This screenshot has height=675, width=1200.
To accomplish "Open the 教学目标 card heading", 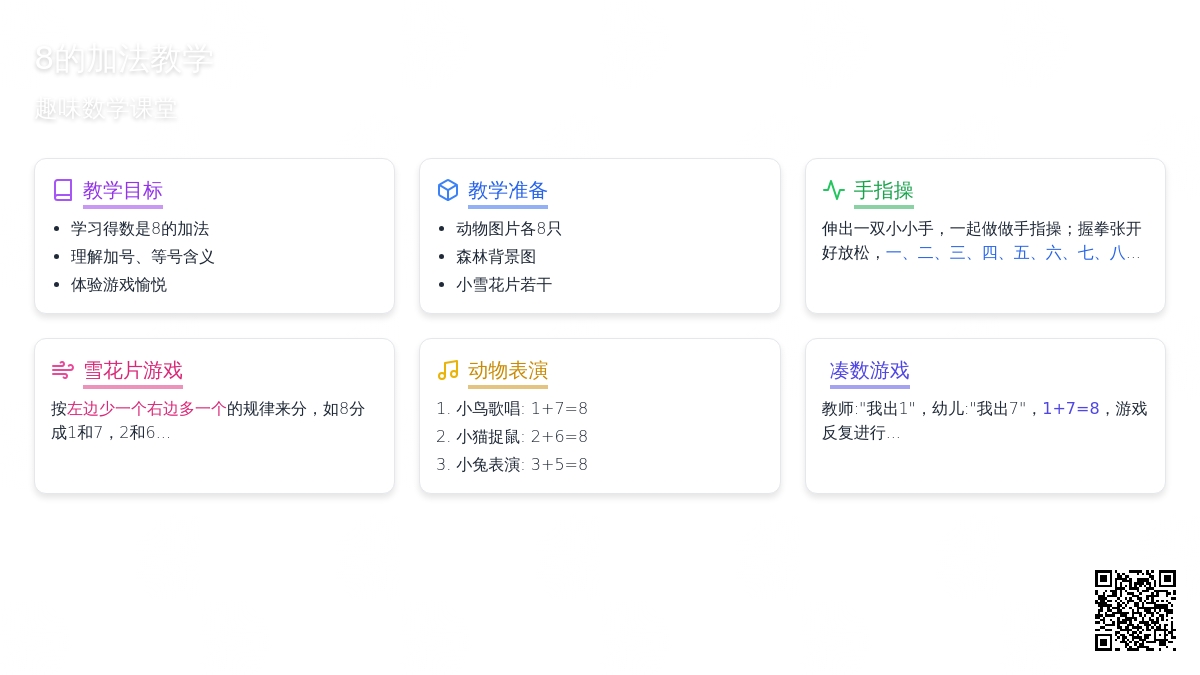I will tap(123, 191).
